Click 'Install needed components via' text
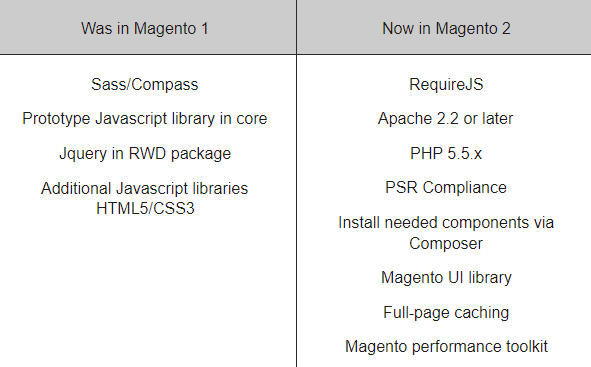Screen dimensions: 591x367 (446, 223)
